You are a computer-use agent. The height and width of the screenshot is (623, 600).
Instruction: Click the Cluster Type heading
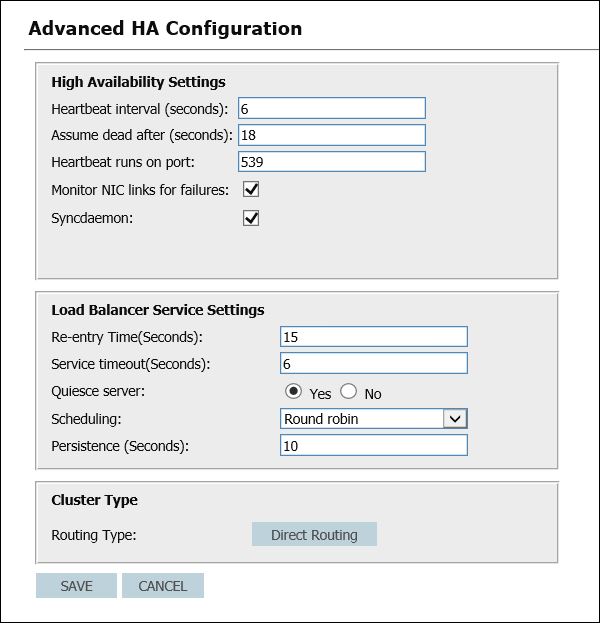tap(94, 500)
